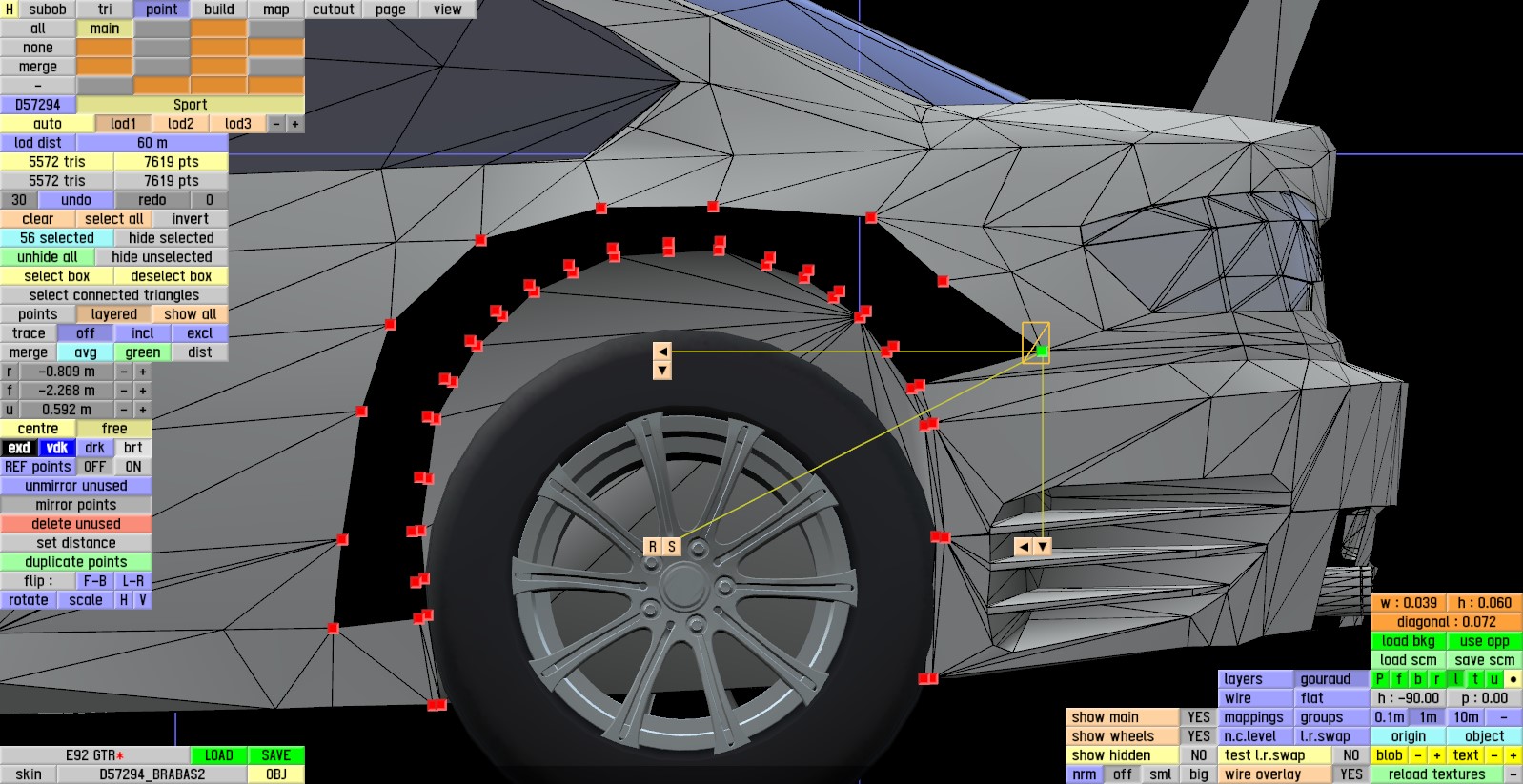Screen dimensions: 1523x784
Task: Open the cutout tab
Action: coord(334,10)
